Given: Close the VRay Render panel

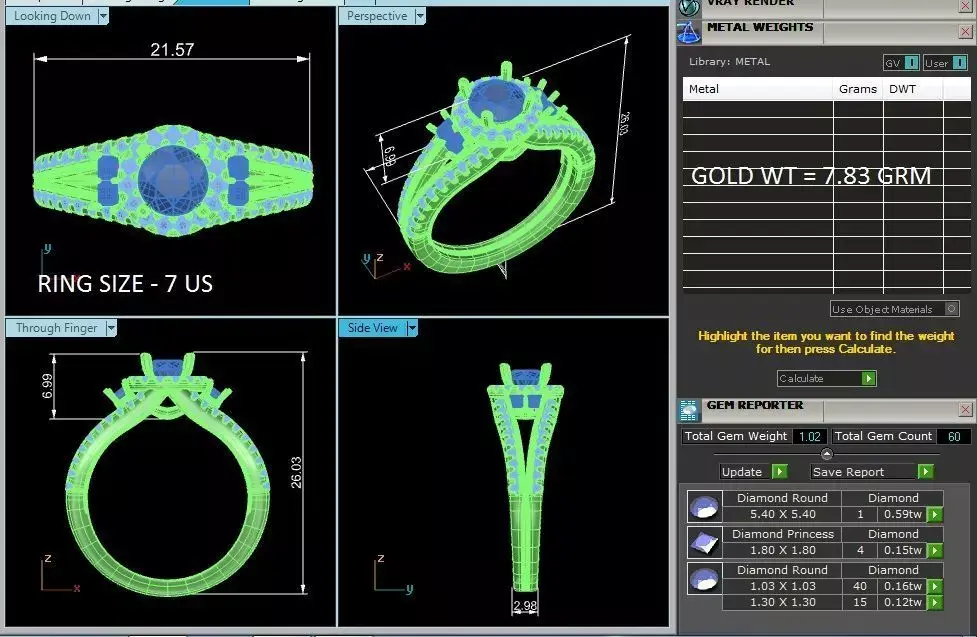Looking at the screenshot, I should click(965, 6).
